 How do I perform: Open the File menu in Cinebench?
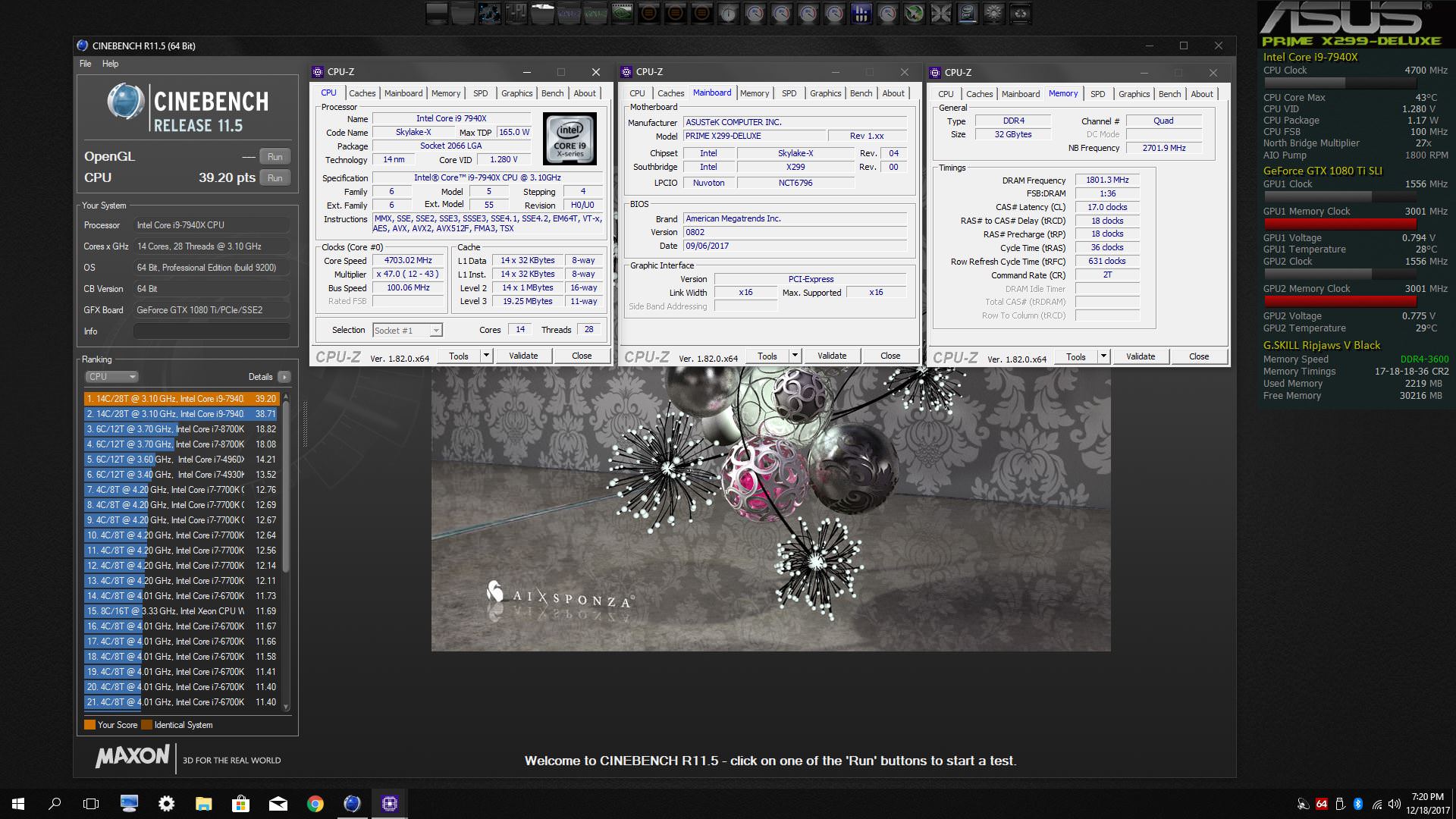86,64
